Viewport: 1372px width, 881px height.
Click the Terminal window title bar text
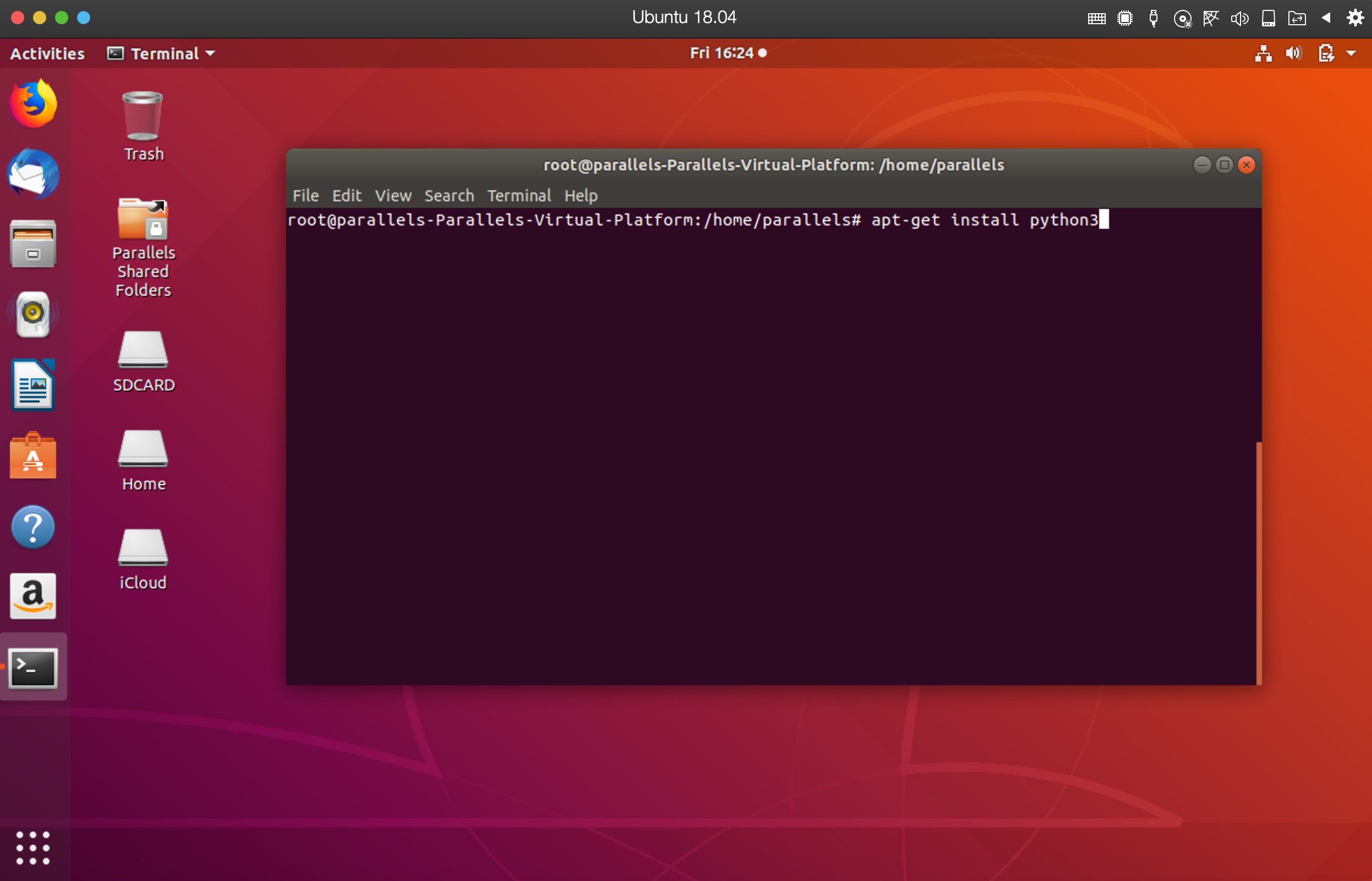click(x=773, y=166)
